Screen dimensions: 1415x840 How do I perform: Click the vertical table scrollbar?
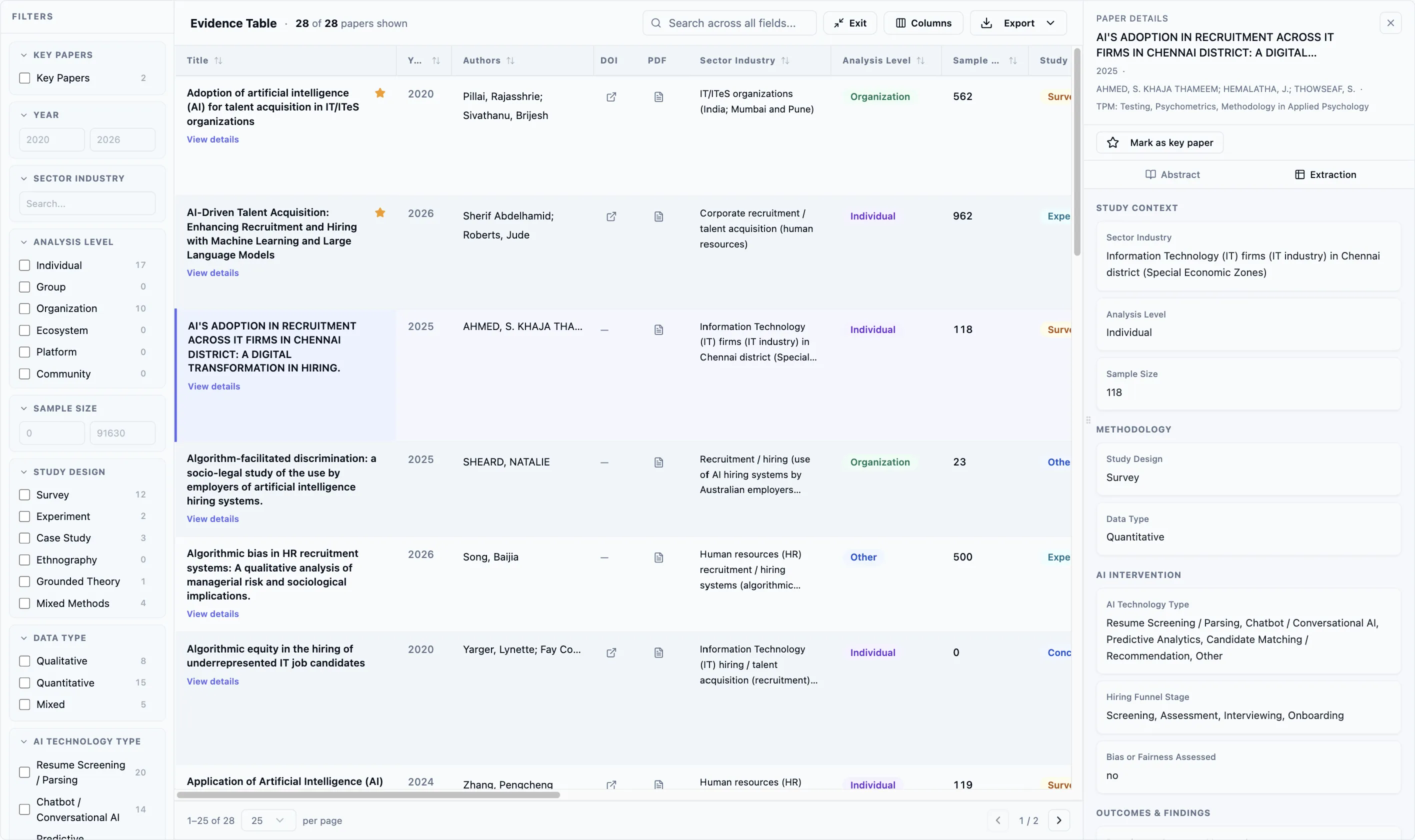pos(1077,151)
